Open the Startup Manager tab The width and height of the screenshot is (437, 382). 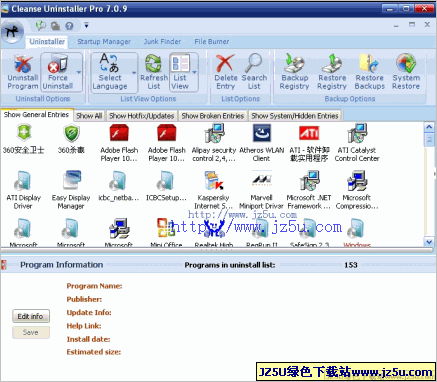[x=104, y=42]
